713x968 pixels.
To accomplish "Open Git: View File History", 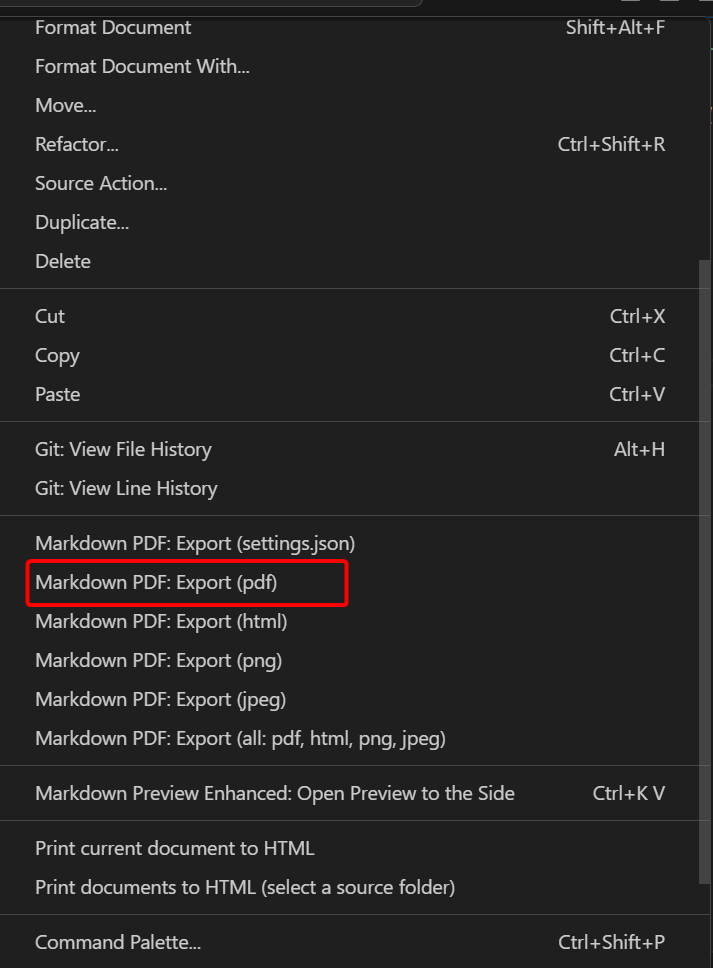I will (x=123, y=449).
